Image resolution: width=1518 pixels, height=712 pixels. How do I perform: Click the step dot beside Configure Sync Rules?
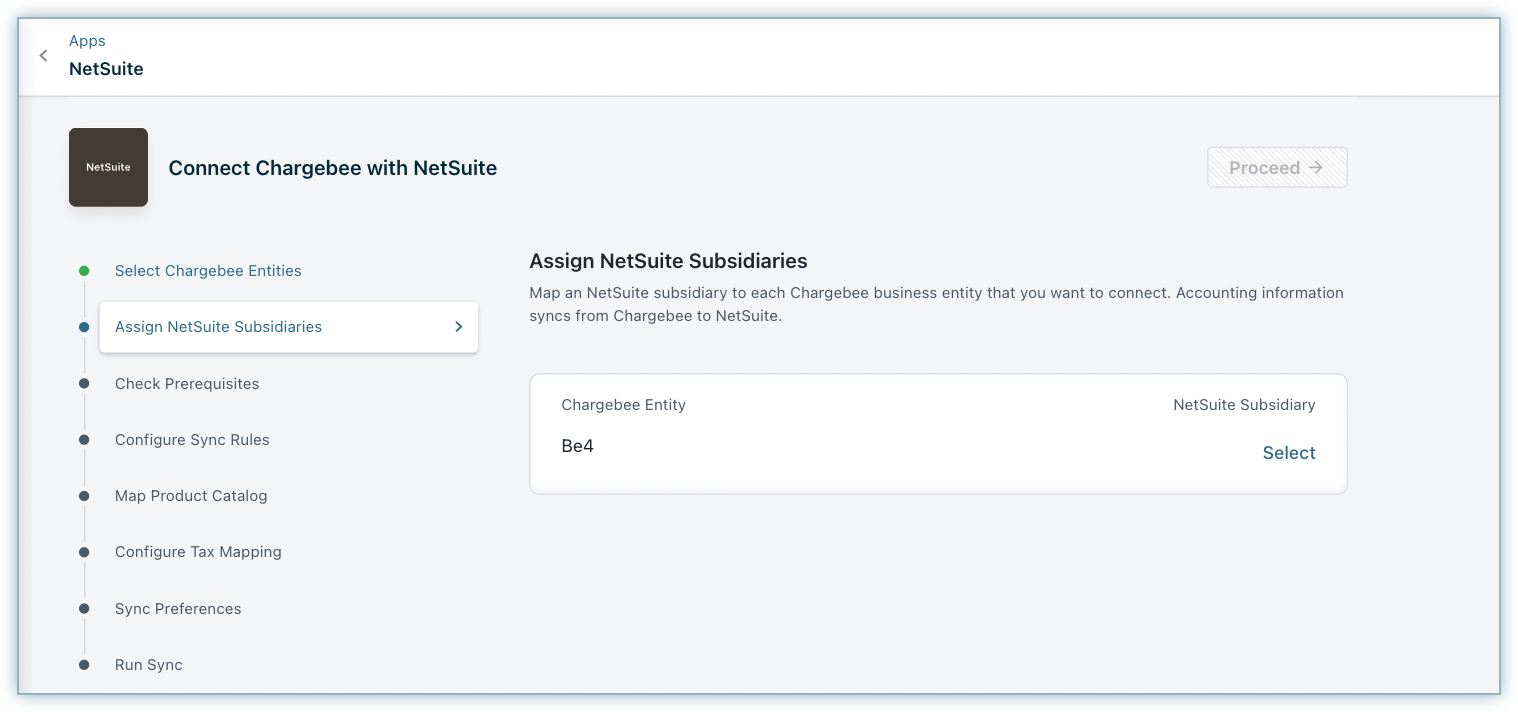click(x=84, y=440)
